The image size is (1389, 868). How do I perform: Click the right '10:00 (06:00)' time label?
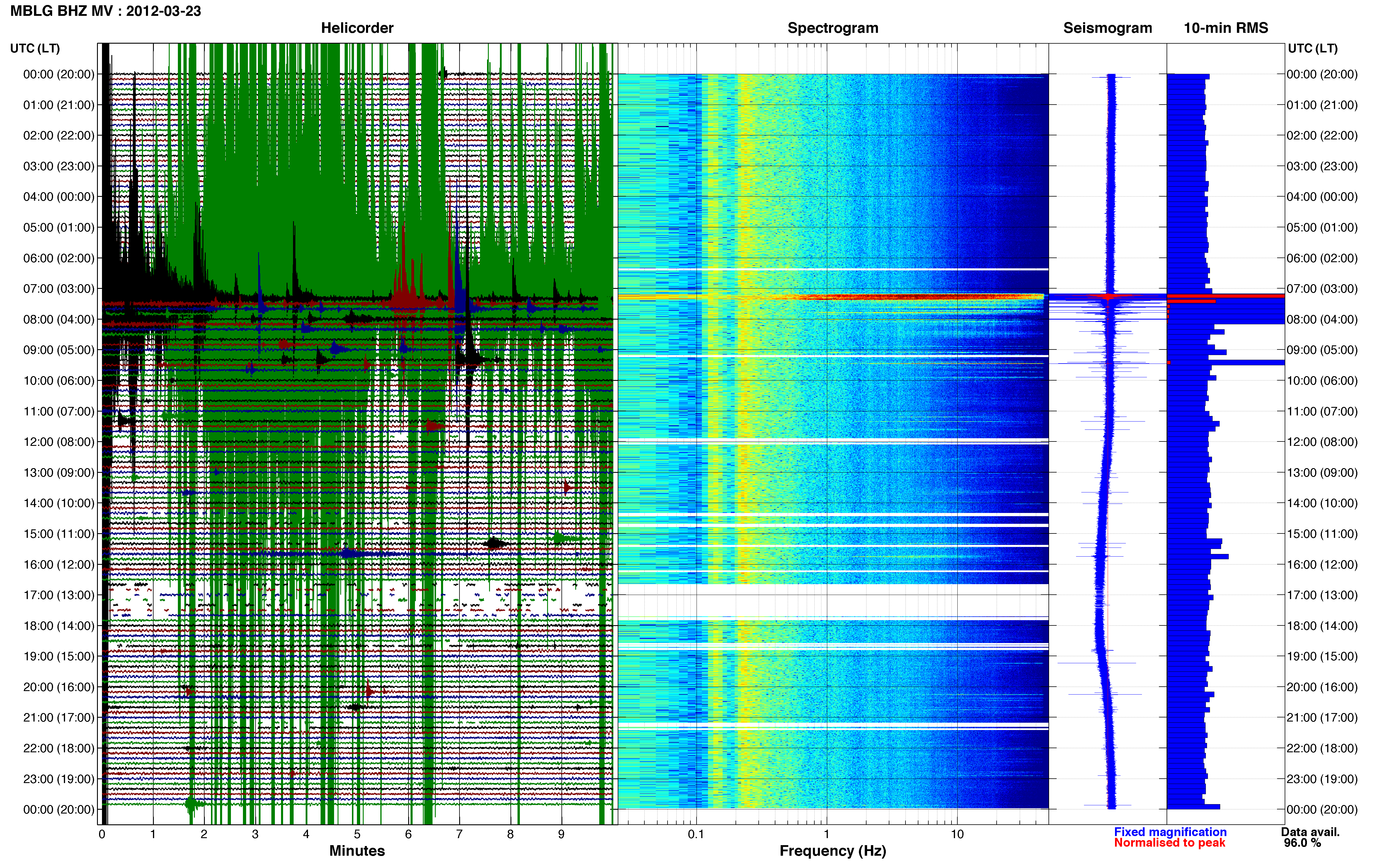coord(1322,381)
